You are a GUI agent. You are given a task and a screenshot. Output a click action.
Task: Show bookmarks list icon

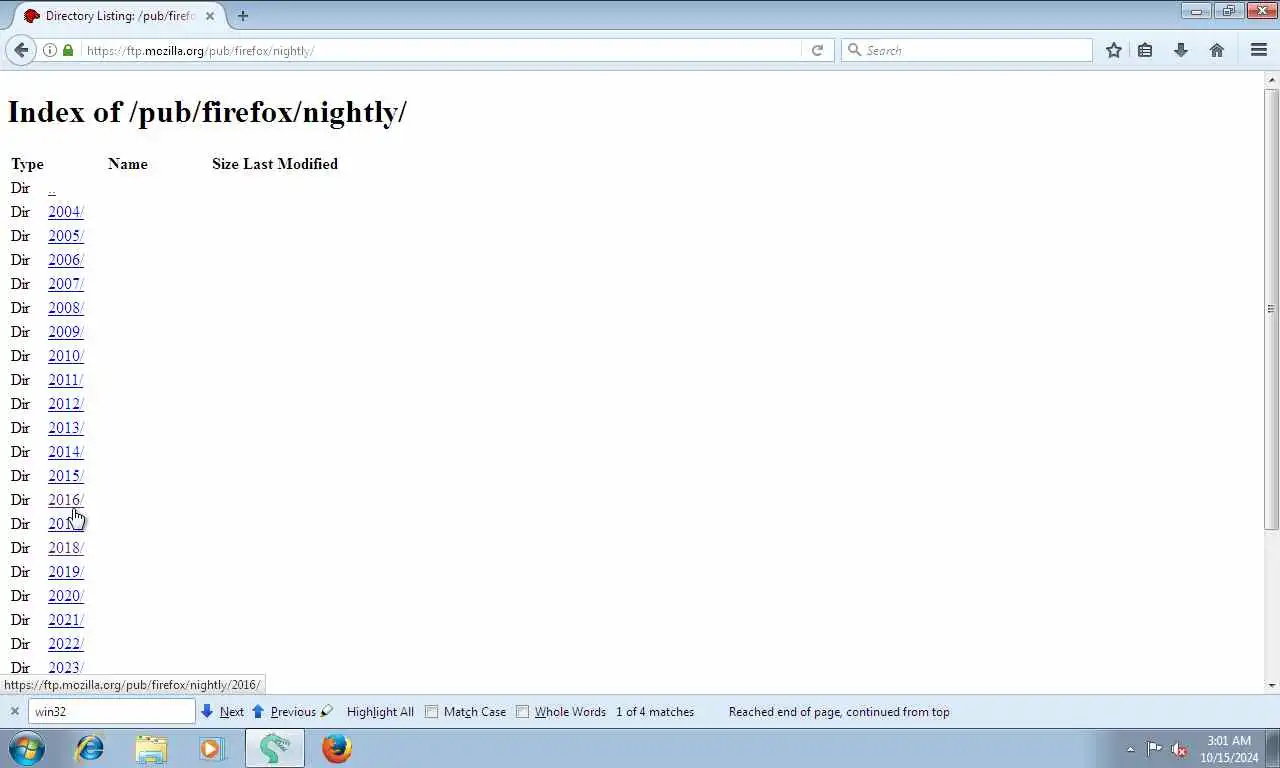(x=1145, y=50)
